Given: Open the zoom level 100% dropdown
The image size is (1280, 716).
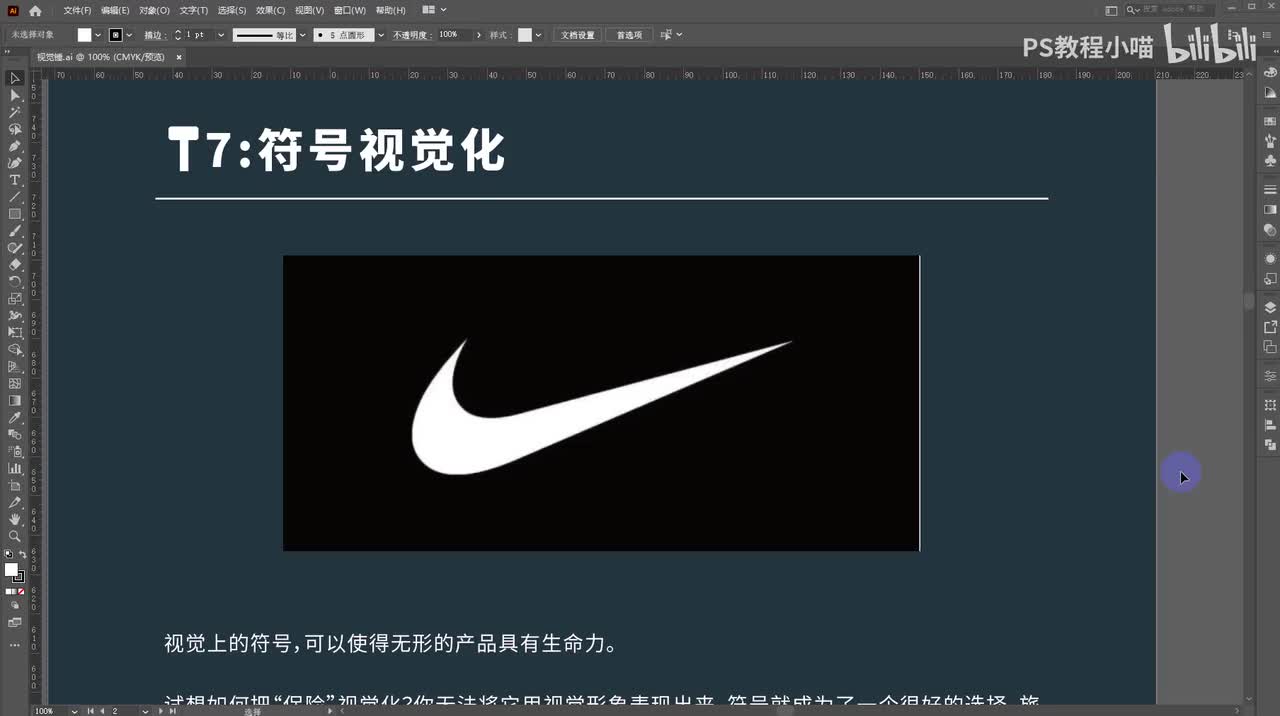Looking at the screenshot, I should tap(73, 711).
